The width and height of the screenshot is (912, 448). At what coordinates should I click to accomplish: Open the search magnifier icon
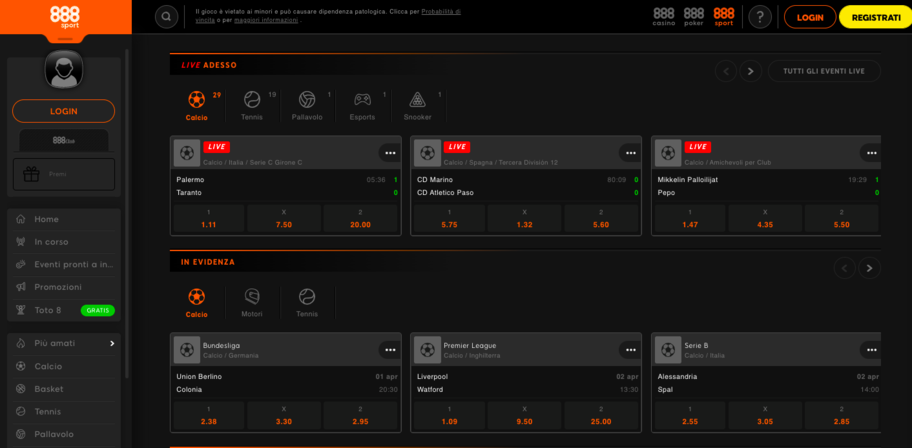[x=166, y=17]
